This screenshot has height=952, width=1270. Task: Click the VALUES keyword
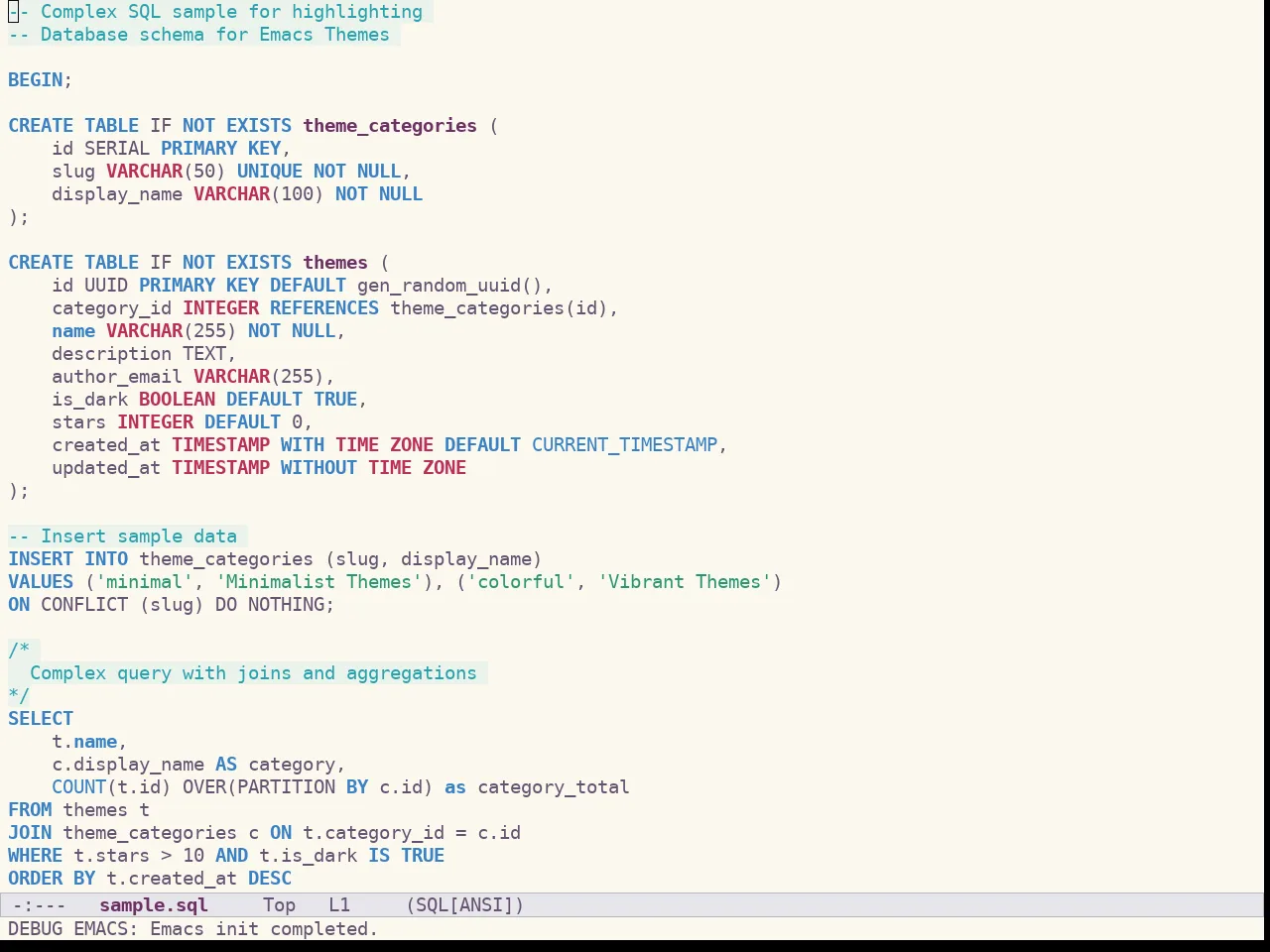point(41,582)
